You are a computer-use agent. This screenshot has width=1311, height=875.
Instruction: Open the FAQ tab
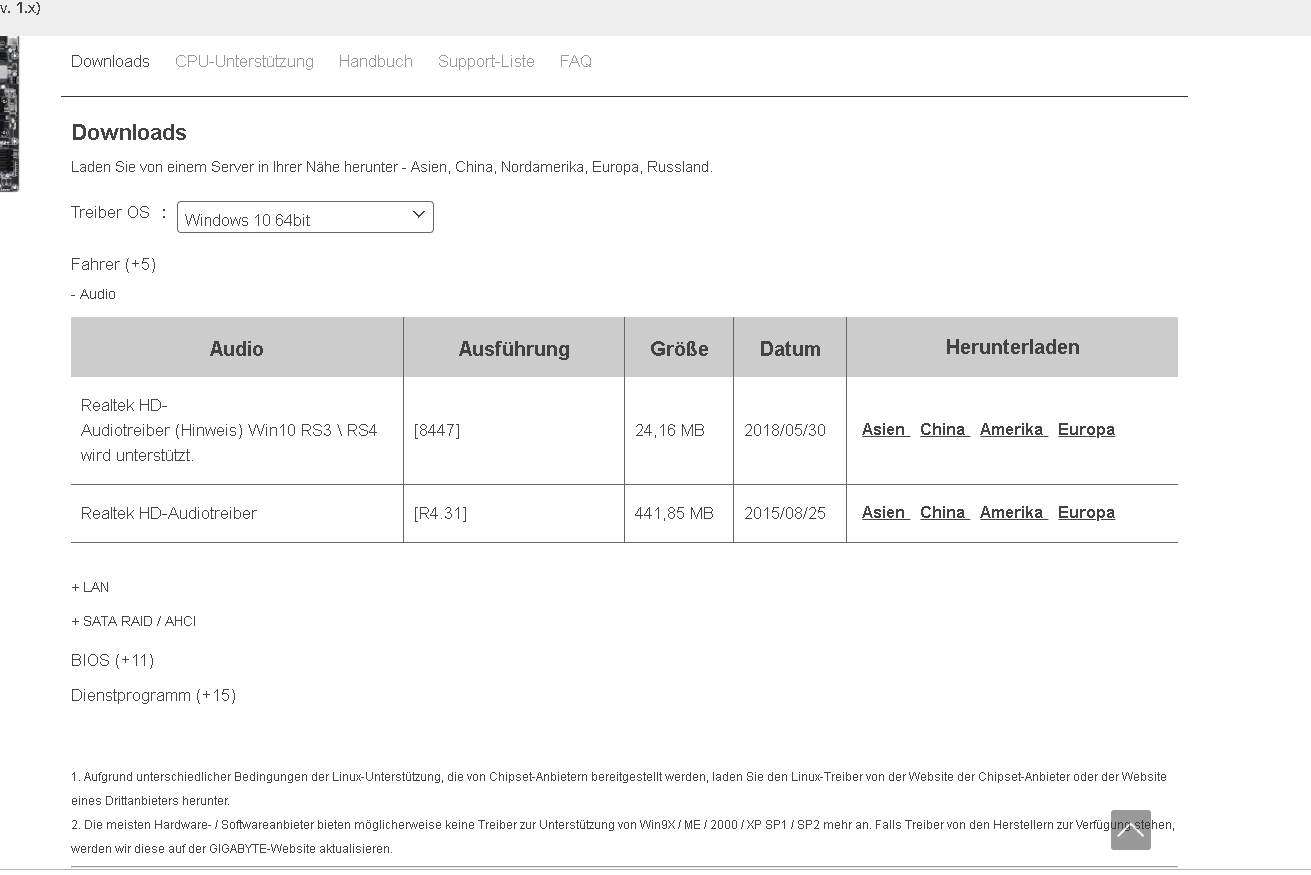click(576, 61)
